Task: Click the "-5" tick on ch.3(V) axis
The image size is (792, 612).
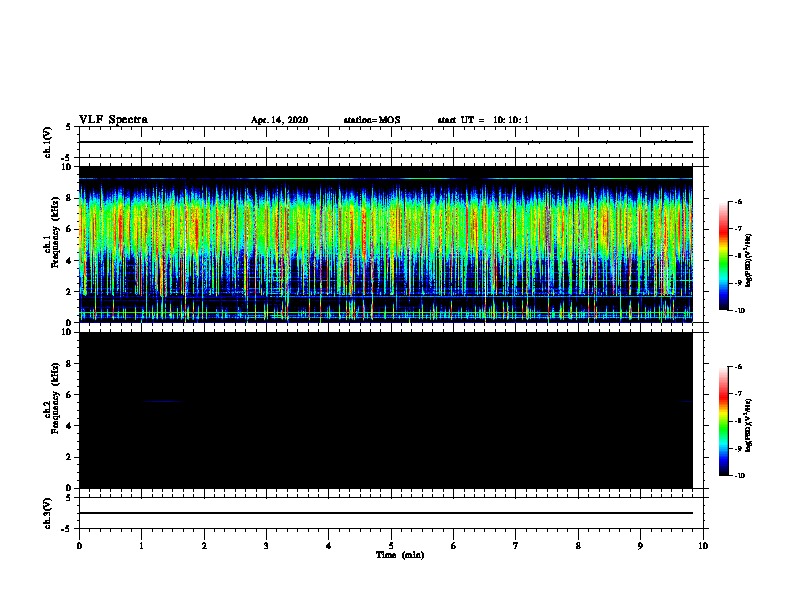Action: click(68, 529)
